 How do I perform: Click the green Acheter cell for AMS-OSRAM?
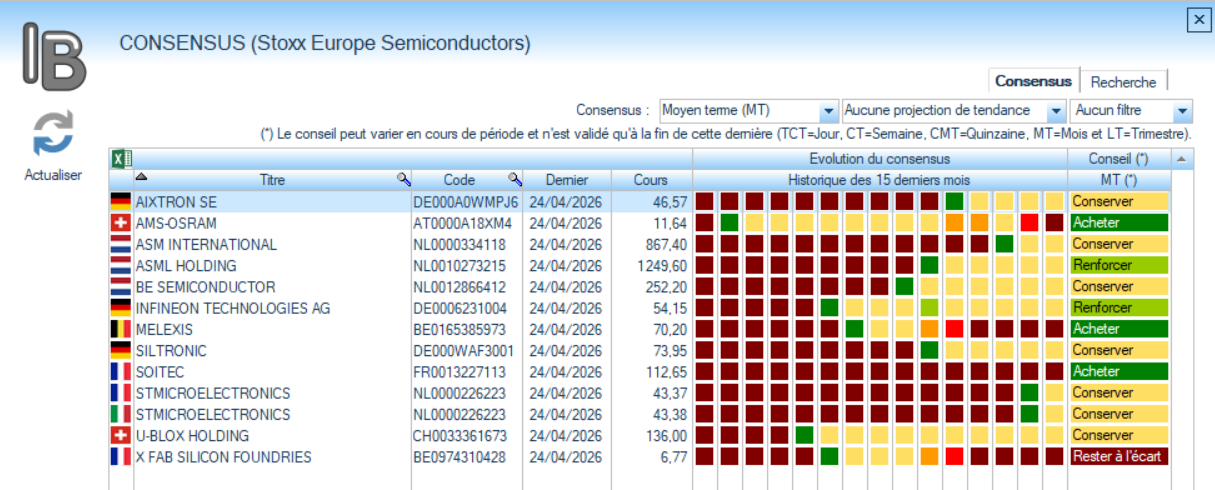1117,222
